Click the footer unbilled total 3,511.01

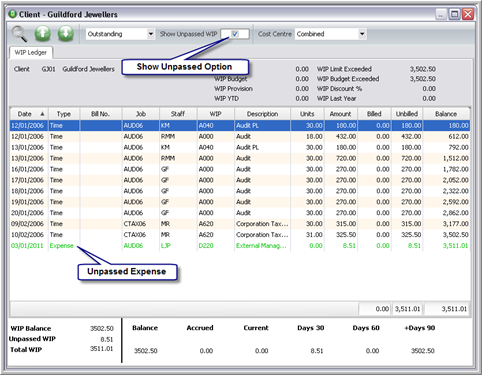(x=407, y=309)
